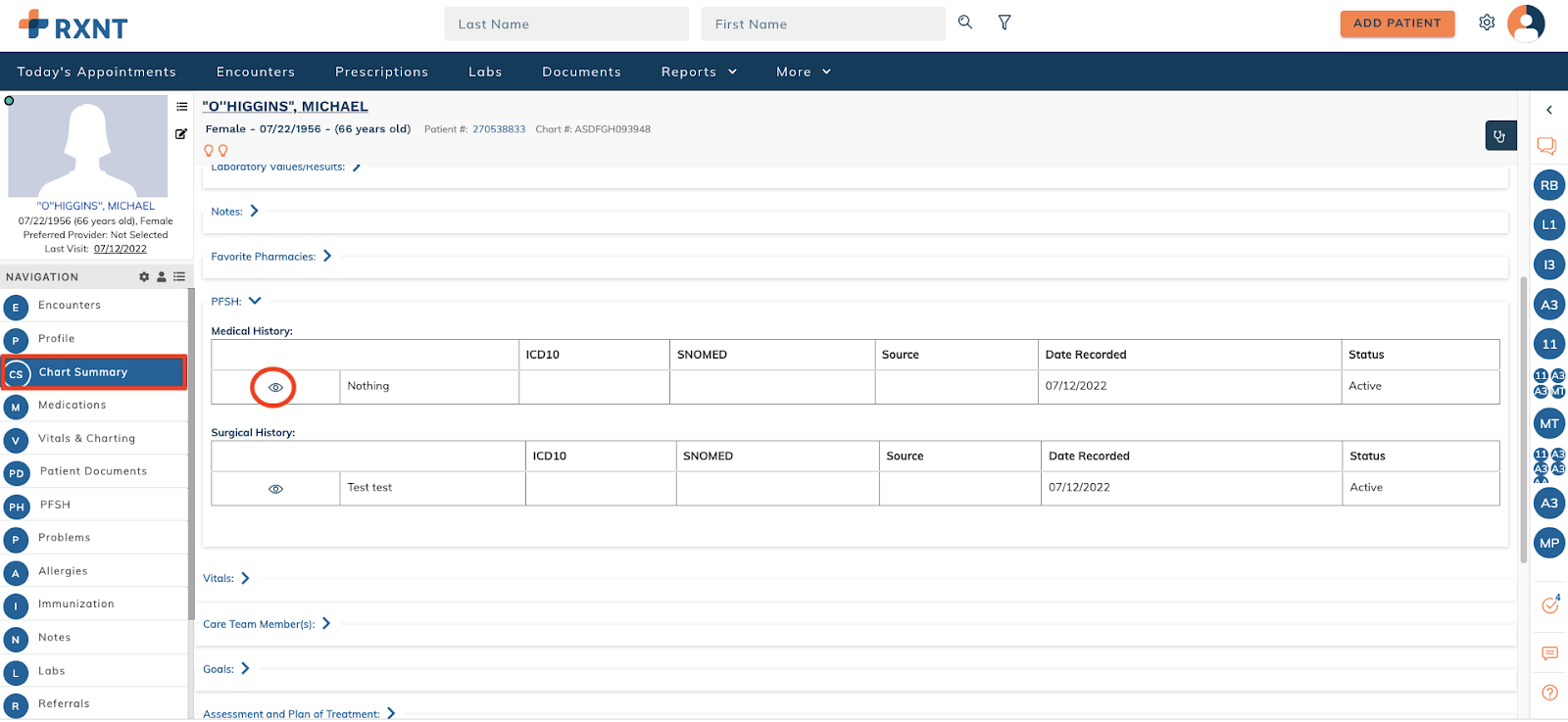Viewport: 1568px width, 722px height.
Task: Click edit patient photo pencil icon
Action: click(x=181, y=134)
